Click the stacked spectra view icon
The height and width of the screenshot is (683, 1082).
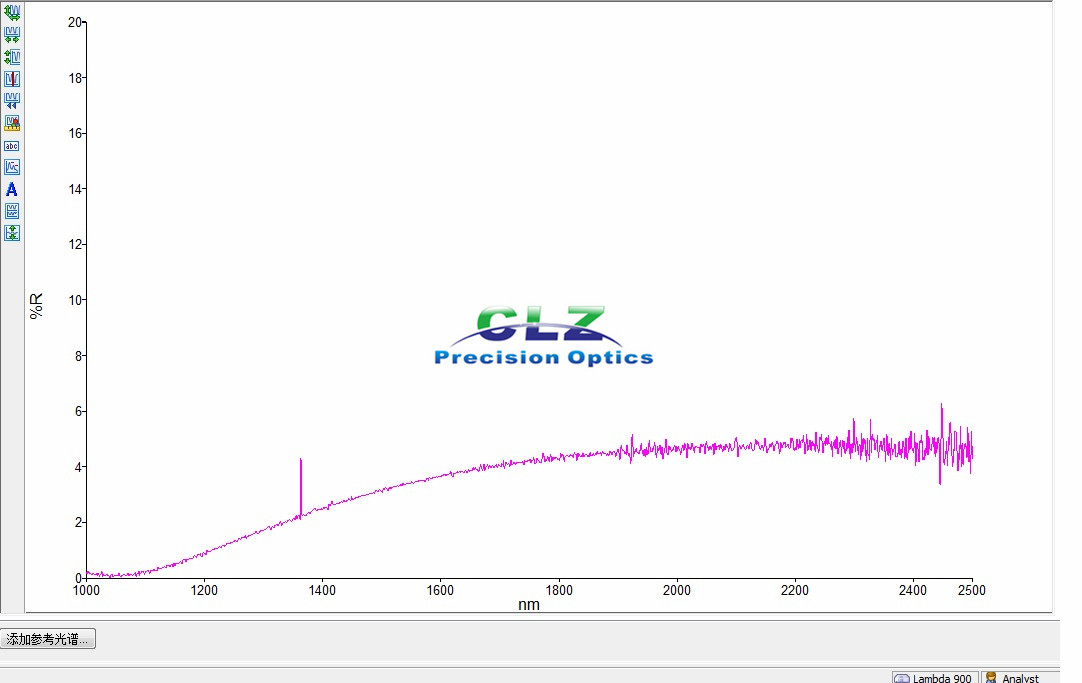click(x=12, y=211)
